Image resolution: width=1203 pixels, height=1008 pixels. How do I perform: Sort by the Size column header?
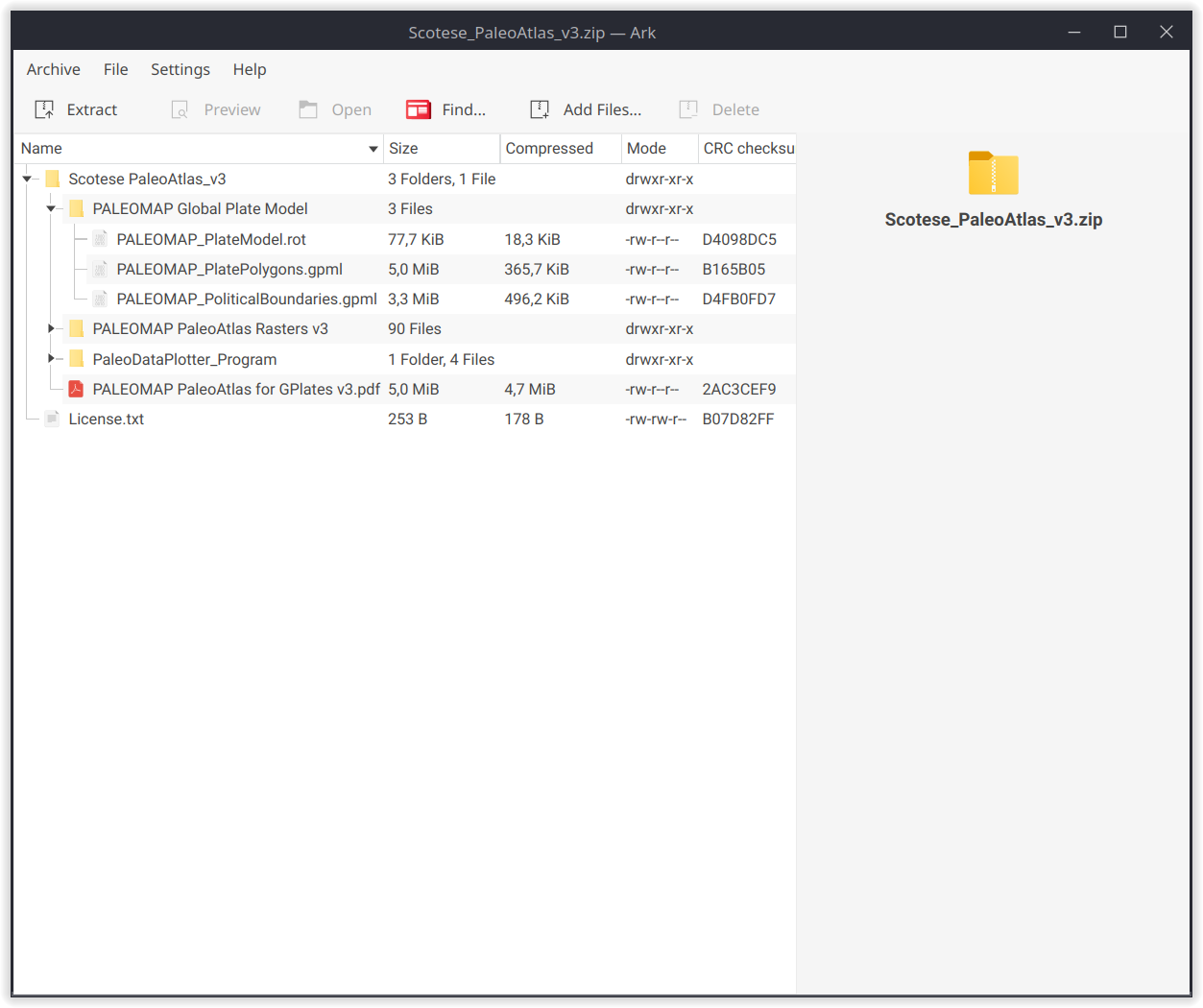click(x=442, y=148)
